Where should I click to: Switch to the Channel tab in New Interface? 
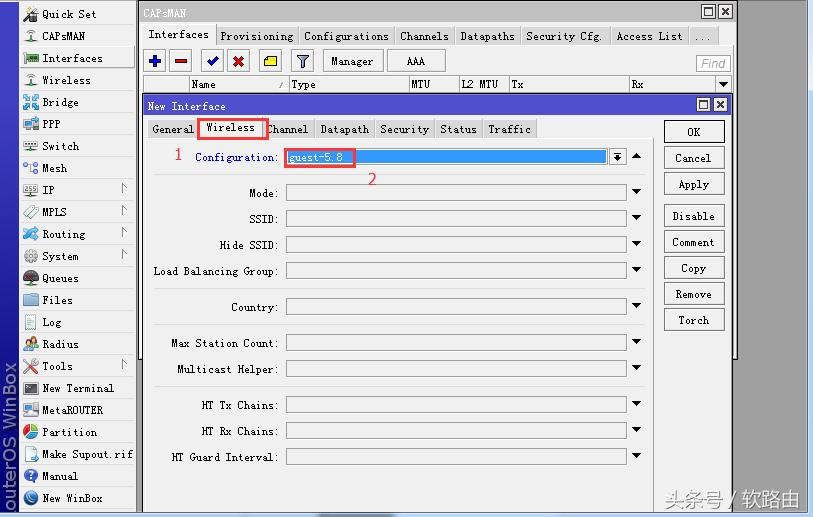(x=288, y=129)
